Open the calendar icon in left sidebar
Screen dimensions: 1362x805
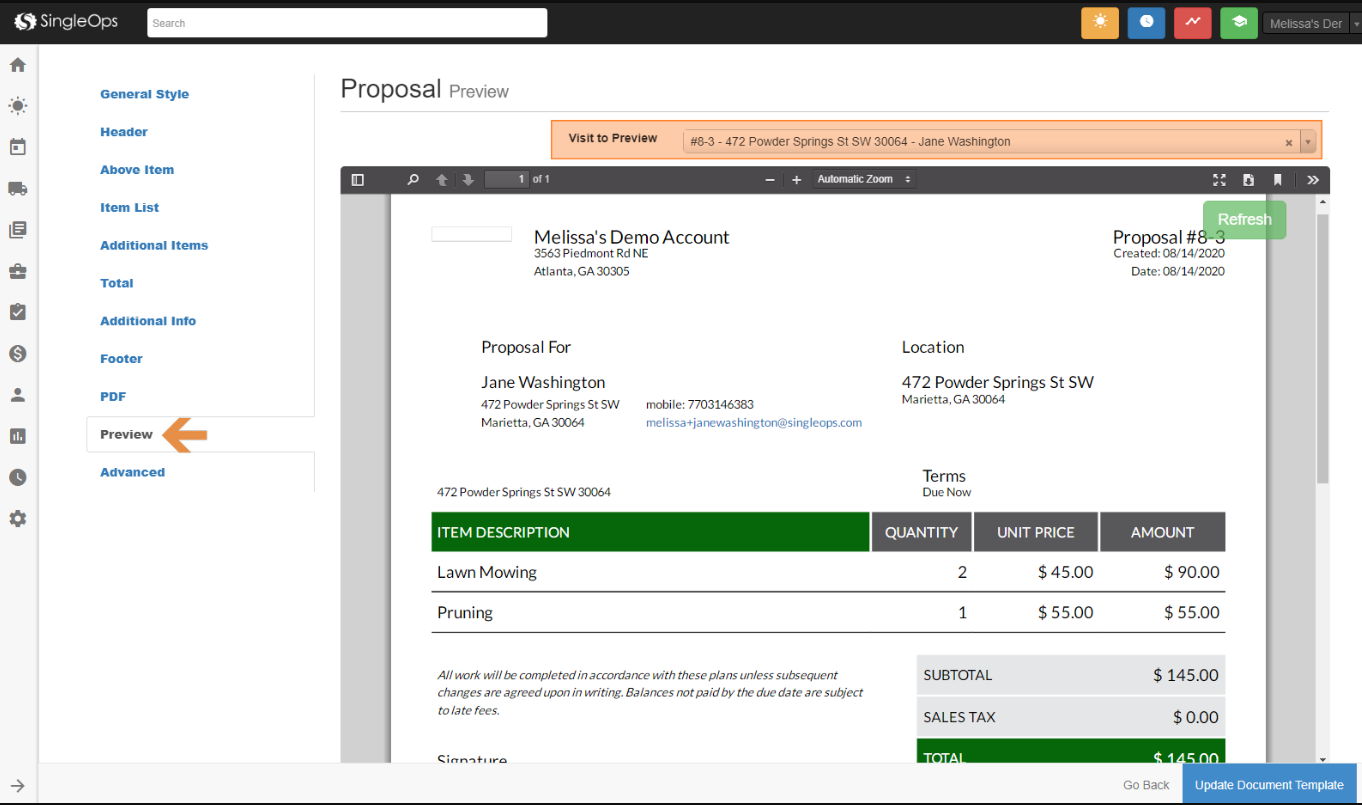point(18,147)
